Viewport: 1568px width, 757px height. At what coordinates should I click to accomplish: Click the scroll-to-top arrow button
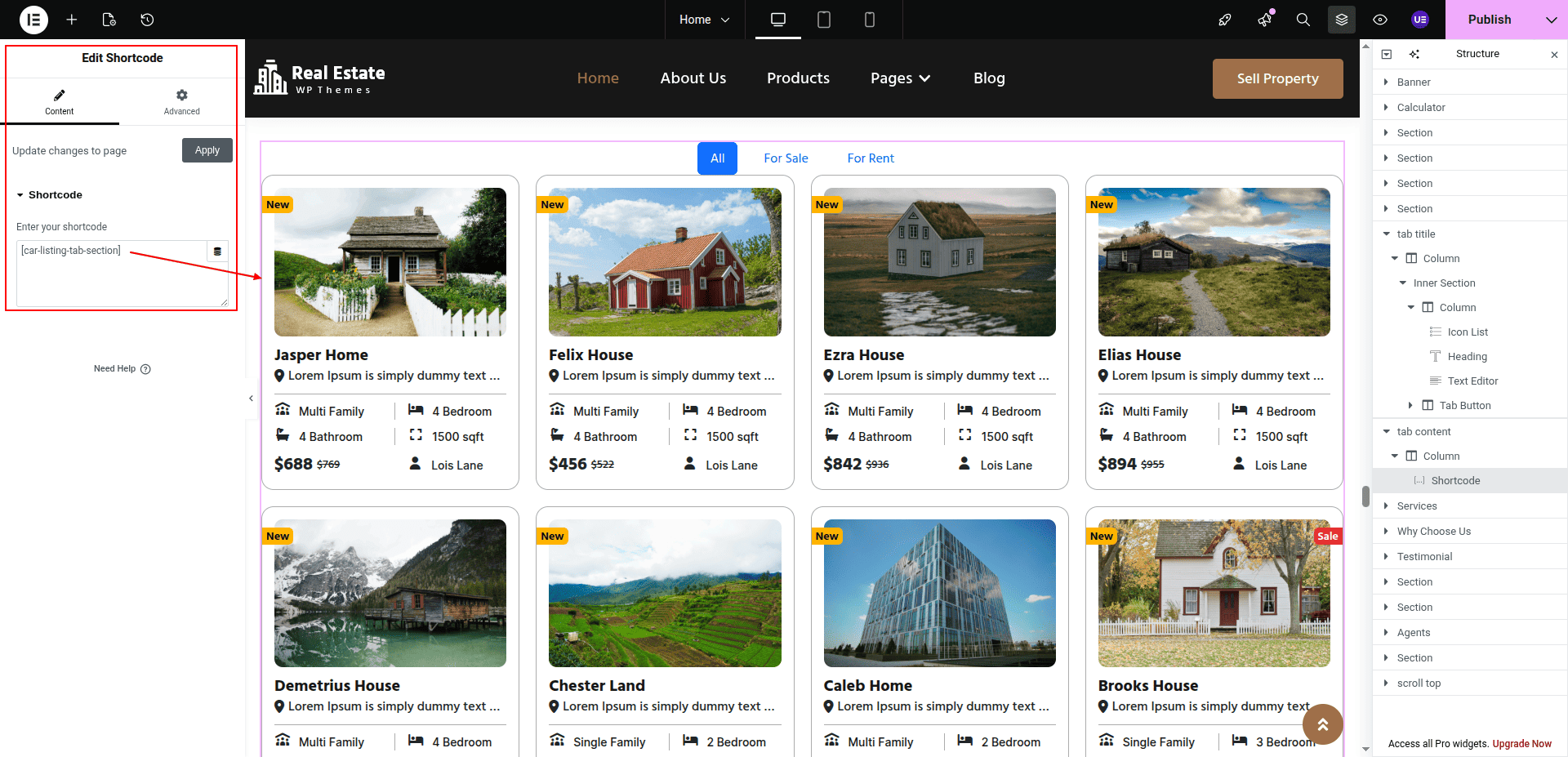(1322, 724)
